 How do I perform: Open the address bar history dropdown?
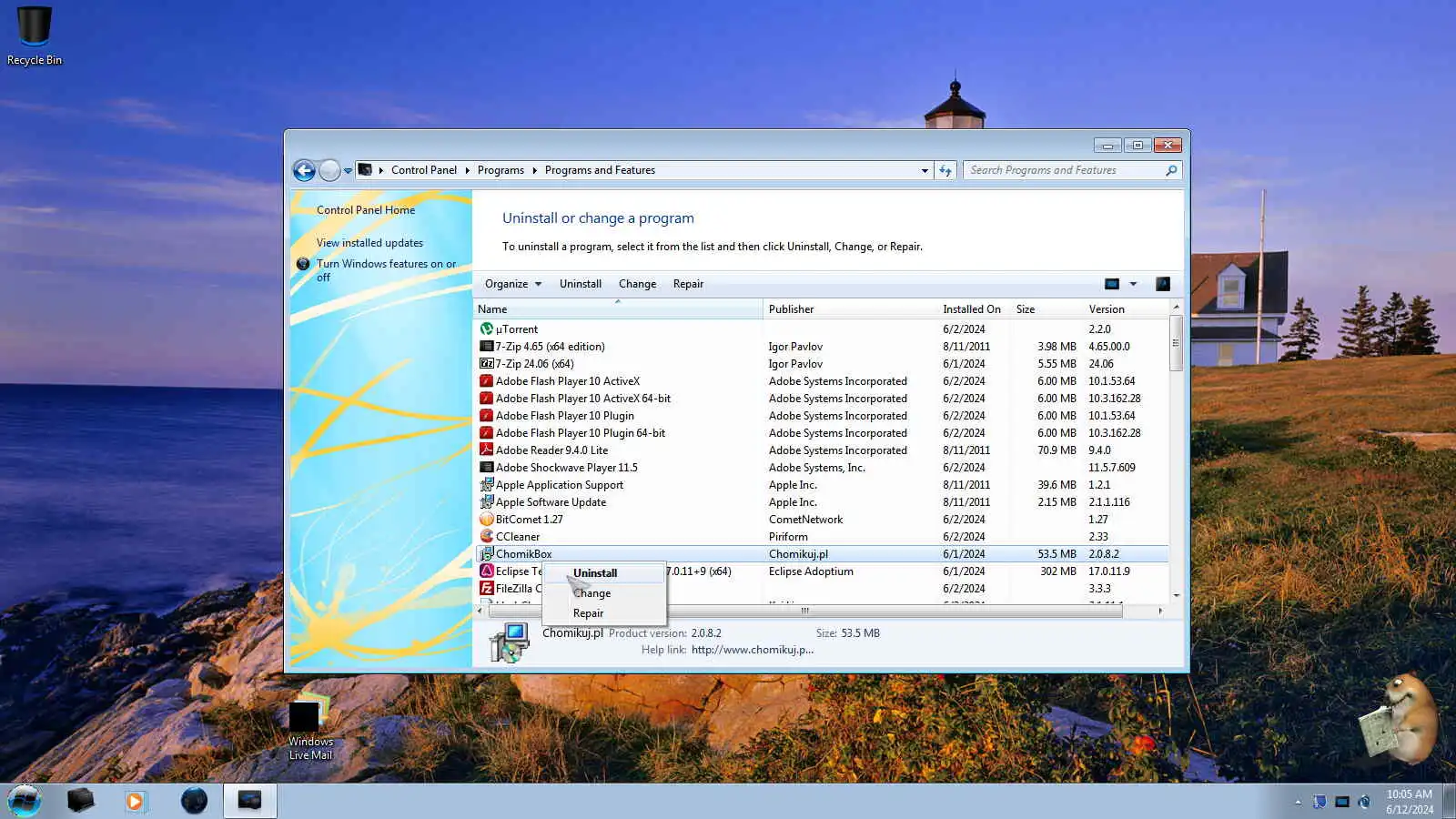pos(925,170)
